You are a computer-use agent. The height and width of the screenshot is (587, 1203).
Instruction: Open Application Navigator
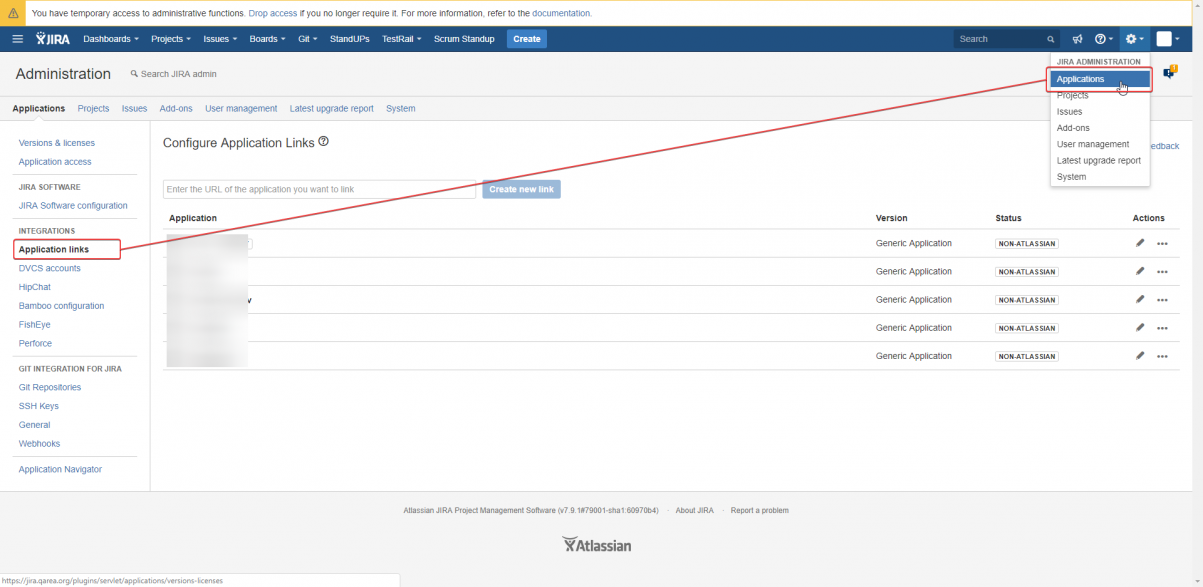(x=60, y=469)
